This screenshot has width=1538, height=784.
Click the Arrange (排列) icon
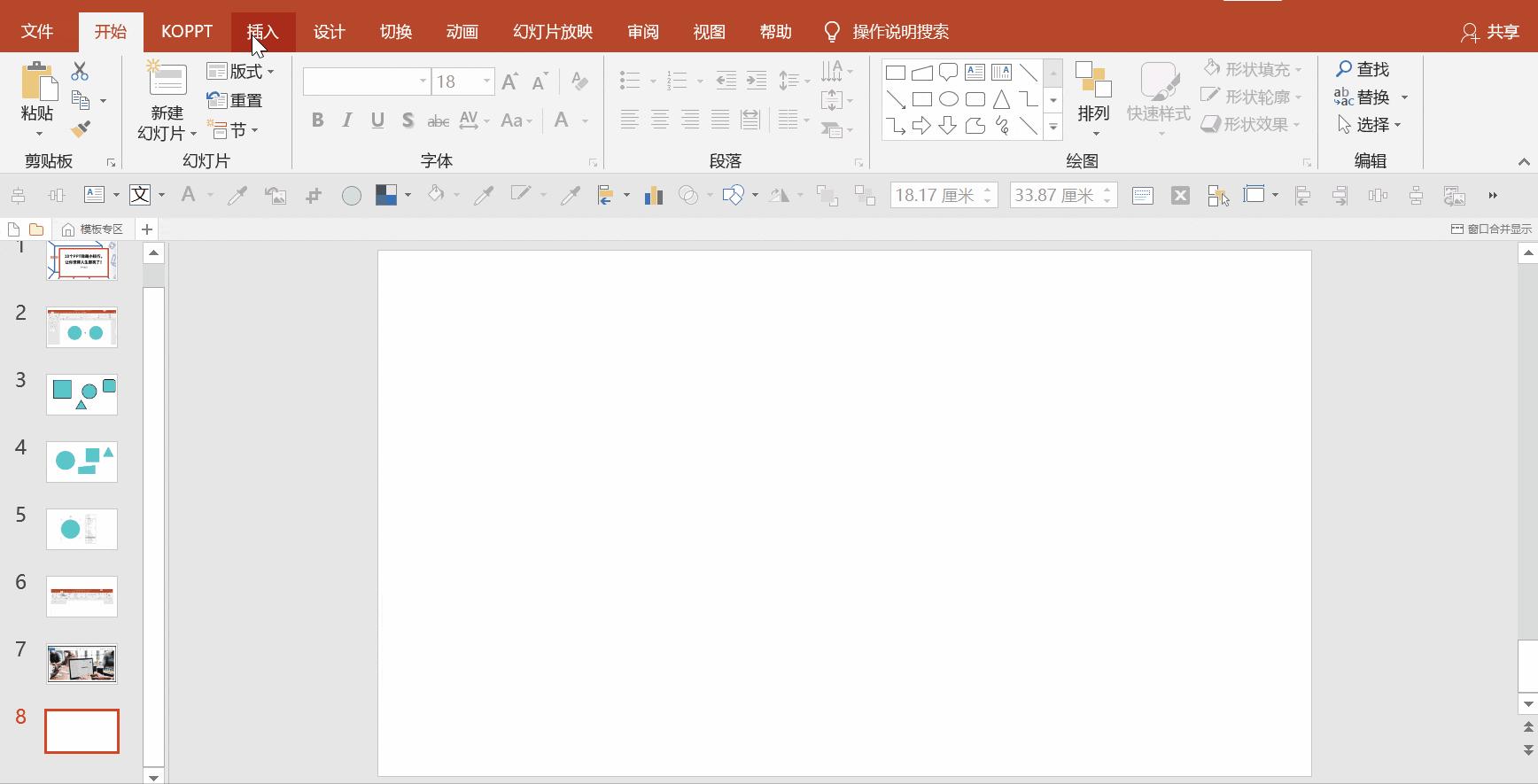(1093, 82)
